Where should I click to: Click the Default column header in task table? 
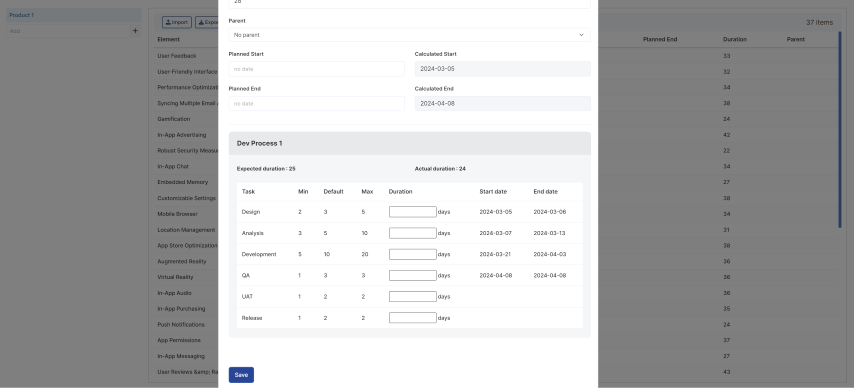(x=333, y=192)
